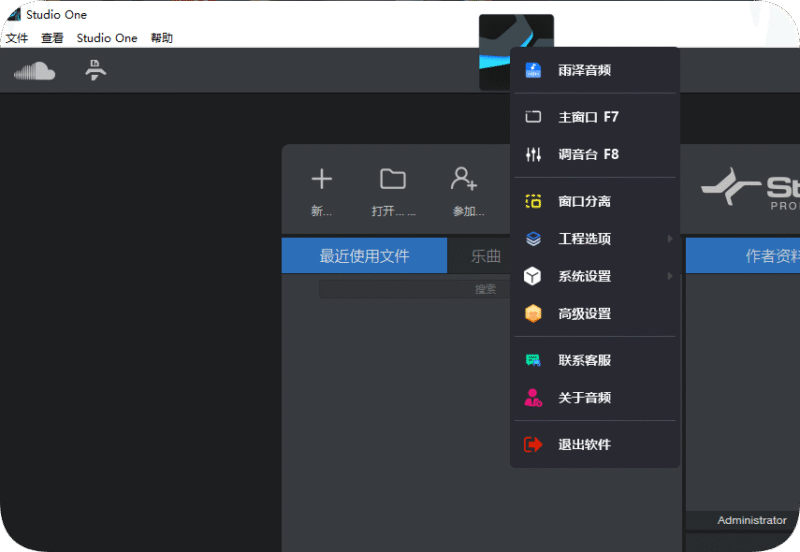Screen dimensions: 800x552
Task: Click the 搜索 search field
Action: (415, 289)
